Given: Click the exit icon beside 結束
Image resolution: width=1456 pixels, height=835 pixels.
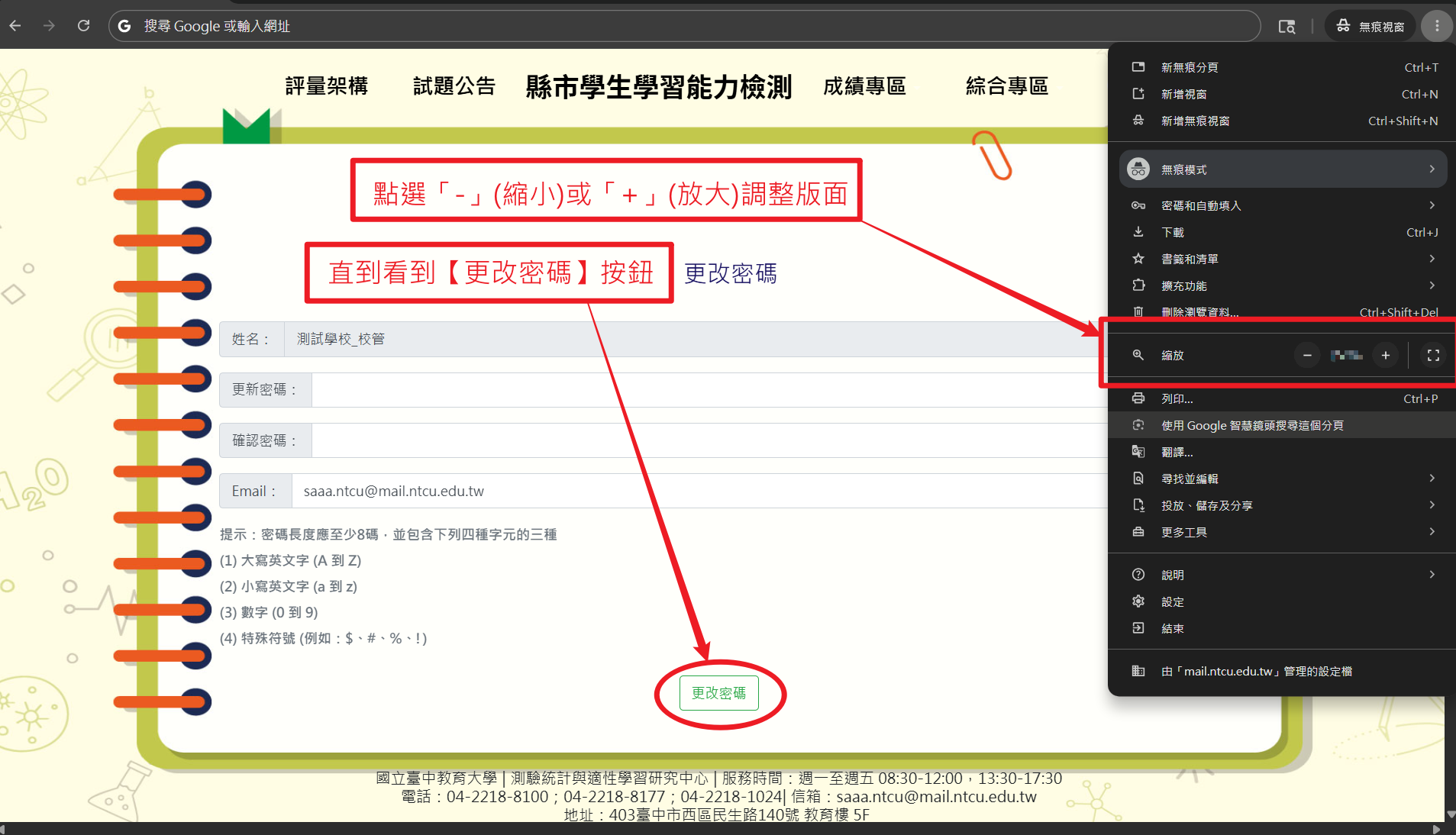Looking at the screenshot, I should pos(1138,628).
